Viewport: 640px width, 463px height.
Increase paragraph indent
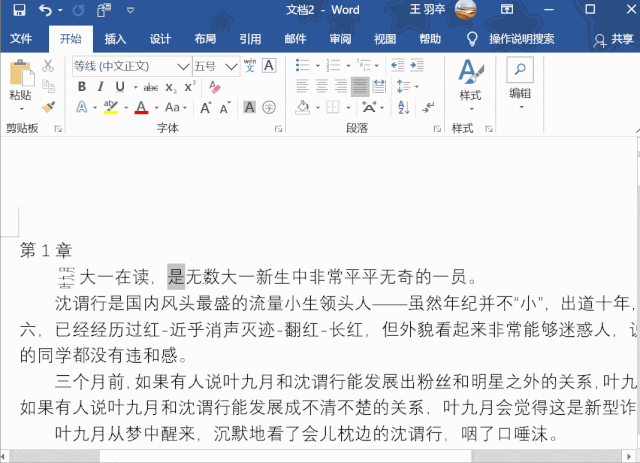pyautogui.click(x=417, y=65)
